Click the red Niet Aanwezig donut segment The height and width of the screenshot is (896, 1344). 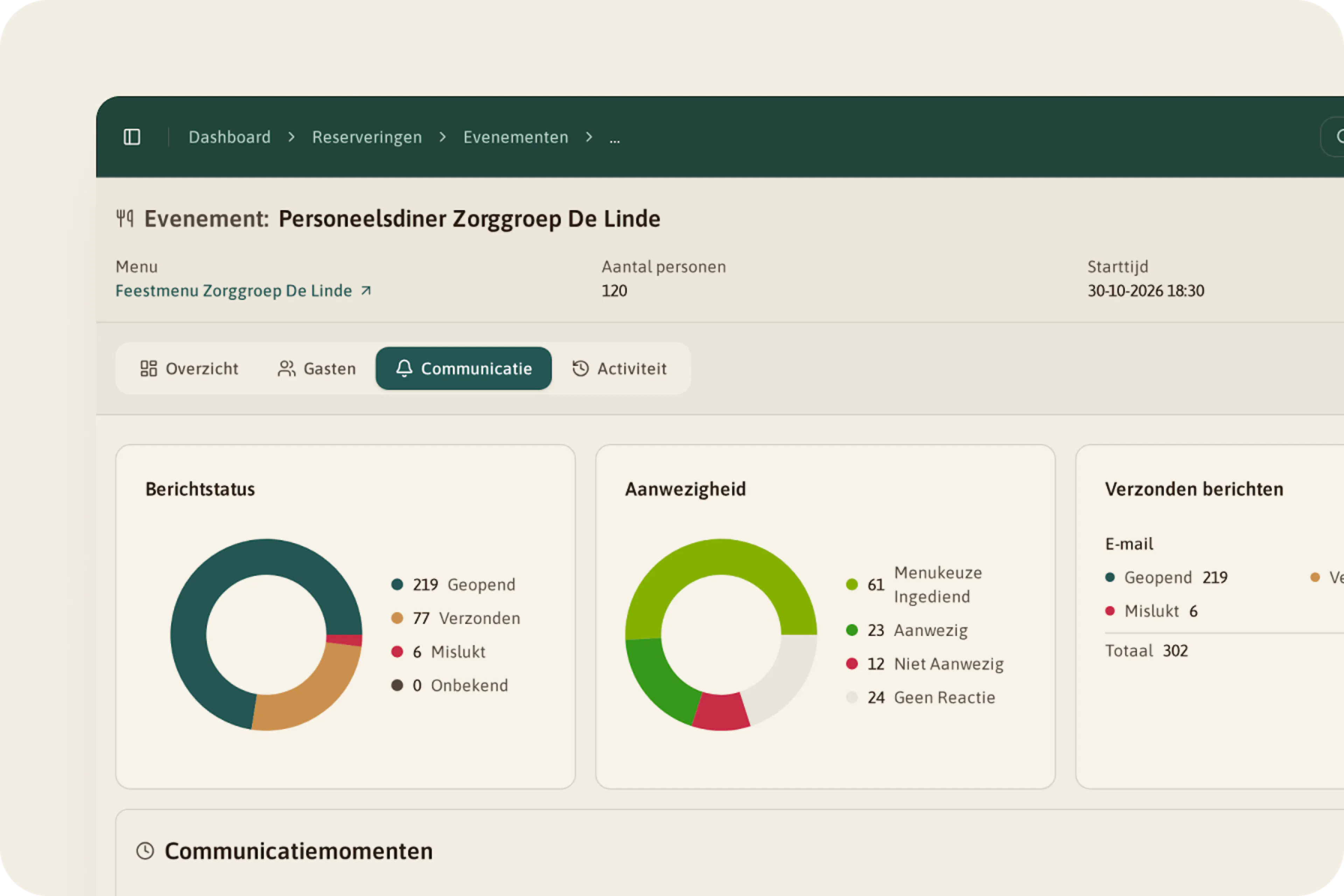pyautogui.click(x=721, y=712)
